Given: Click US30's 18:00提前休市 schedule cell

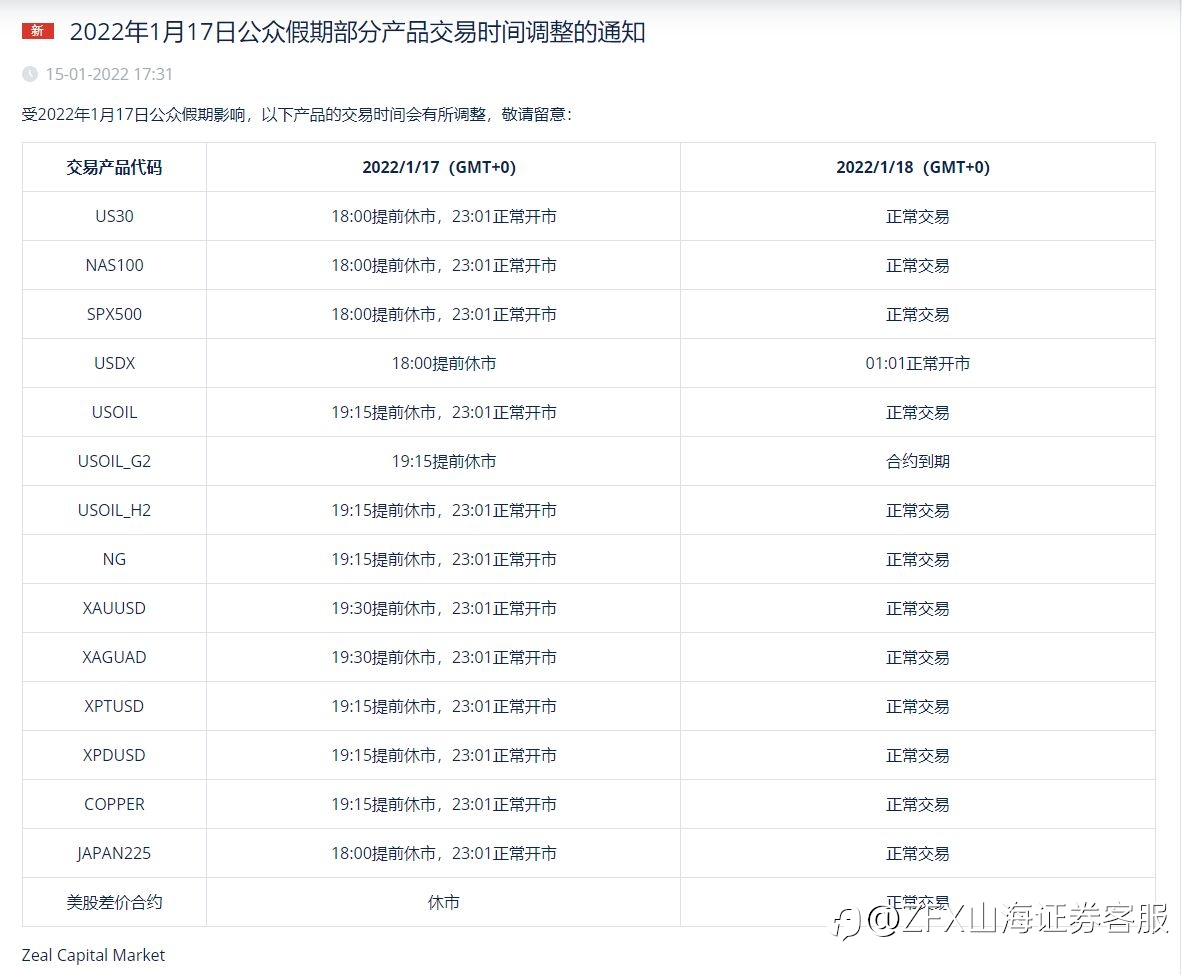Looking at the screenshot, I should [x=444, y=216].
